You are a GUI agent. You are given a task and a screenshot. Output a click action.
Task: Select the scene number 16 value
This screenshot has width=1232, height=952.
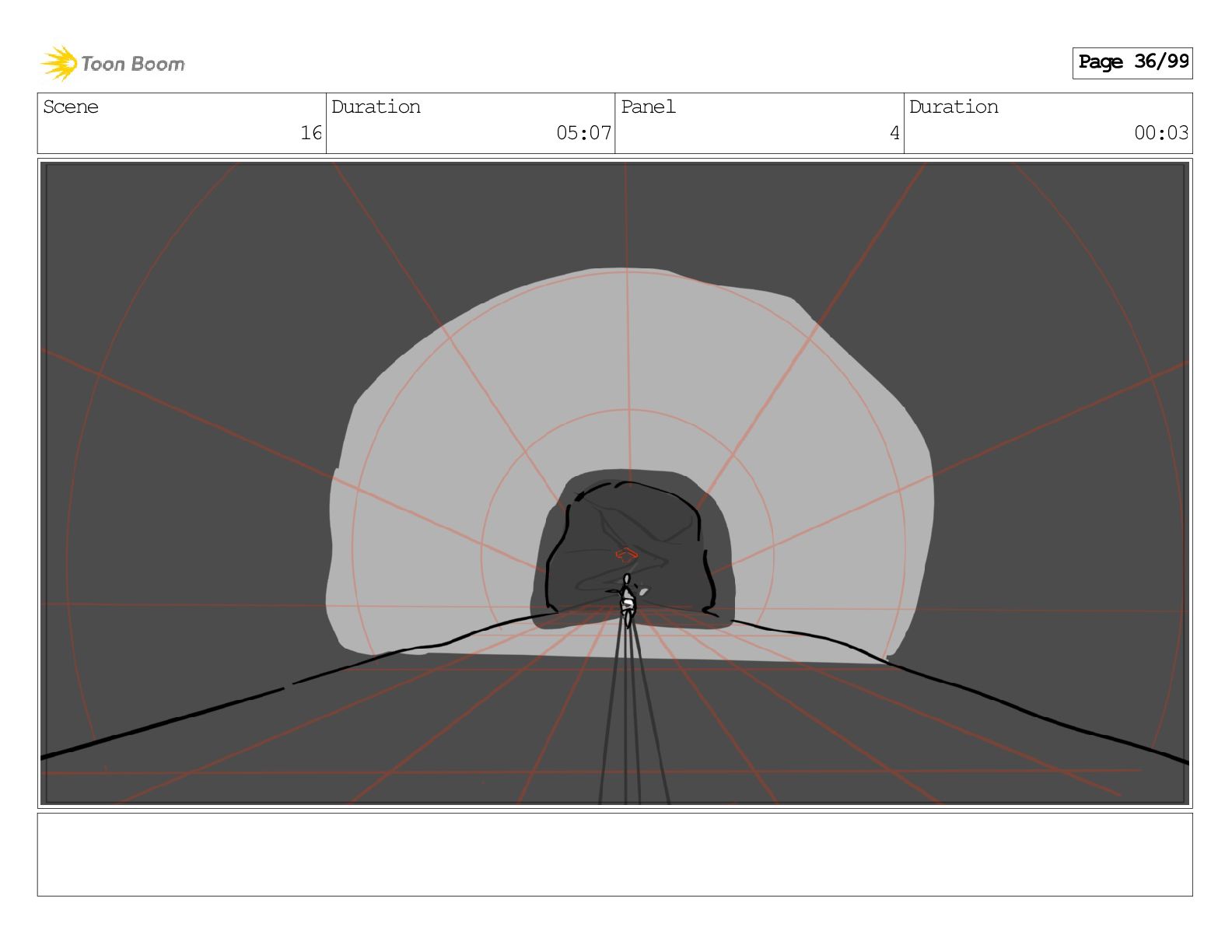tap(311, 133)
